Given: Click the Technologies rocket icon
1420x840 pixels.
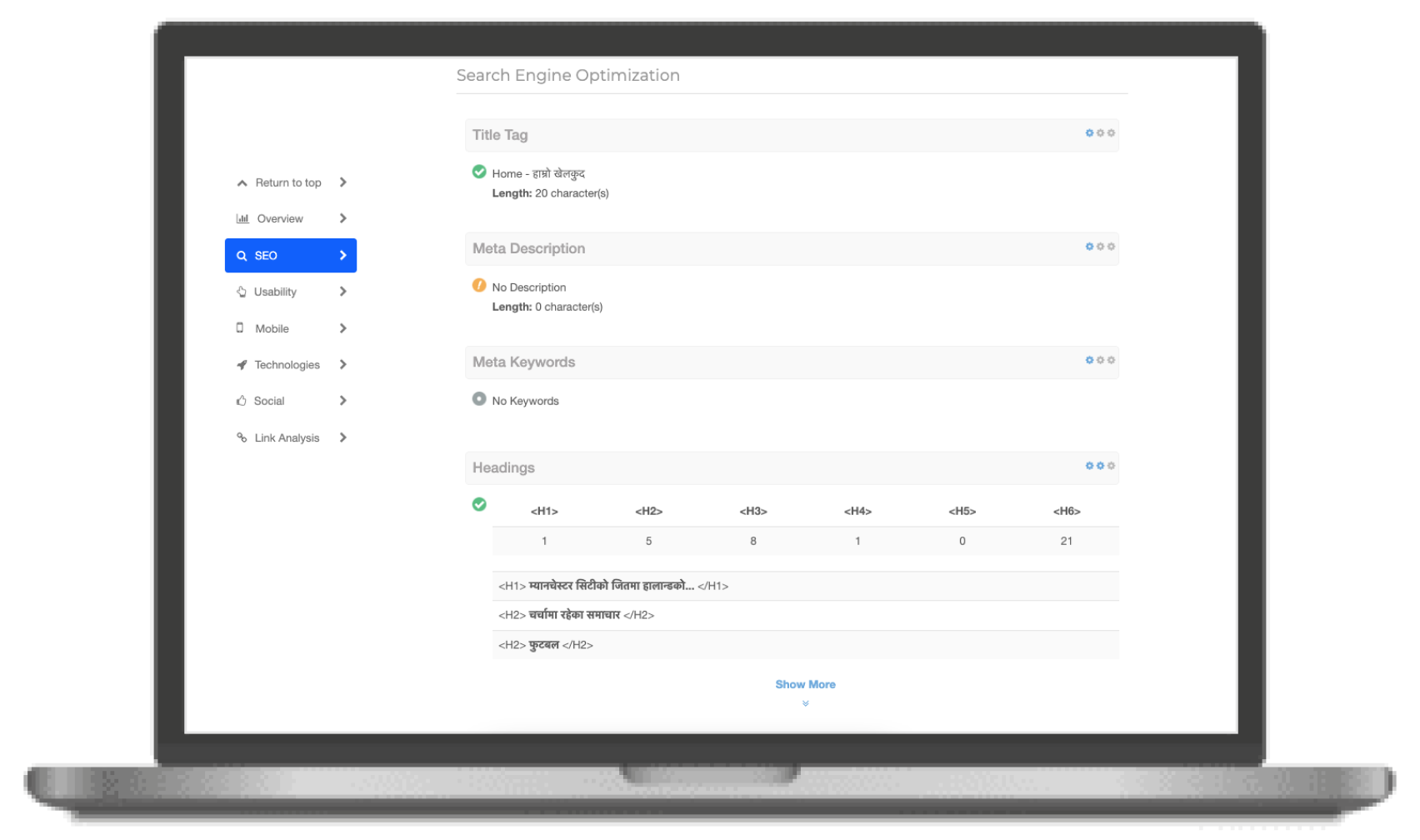Looking at the screenshot, I should [242, 365].
